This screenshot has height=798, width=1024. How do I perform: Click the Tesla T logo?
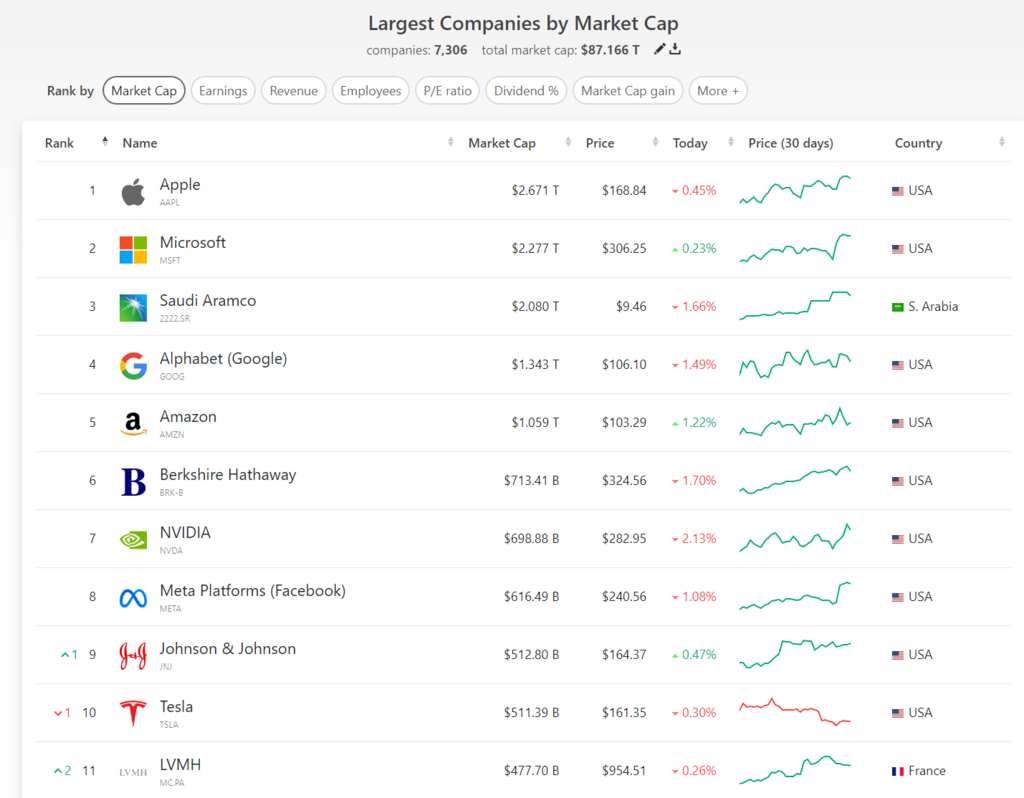click(133, 713)
